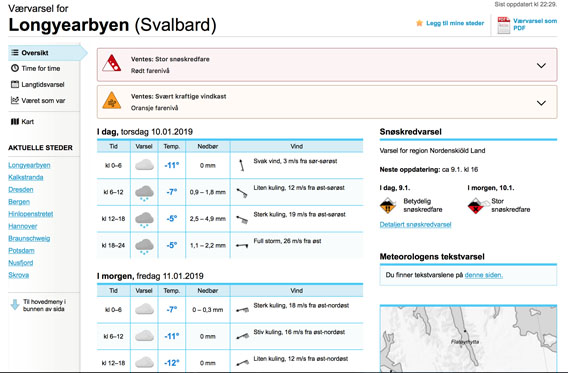
Task: Click Legg til mine steder link
Action: 455,23
